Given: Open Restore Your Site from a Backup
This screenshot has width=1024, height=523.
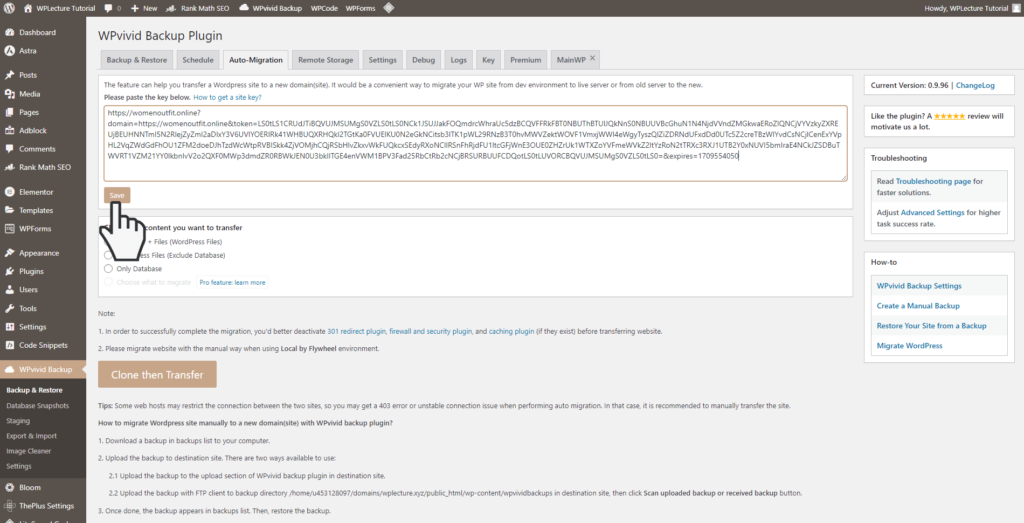Looking at the screenshot, I should point(931,326).
